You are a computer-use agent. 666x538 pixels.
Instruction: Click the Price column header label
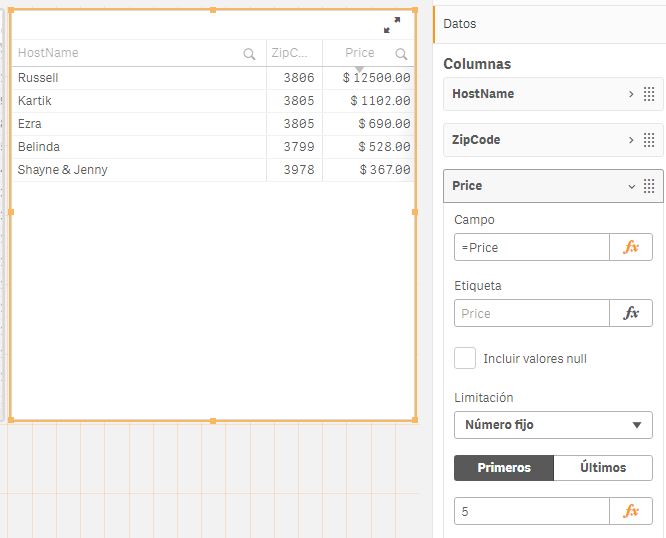click(359, 53)
